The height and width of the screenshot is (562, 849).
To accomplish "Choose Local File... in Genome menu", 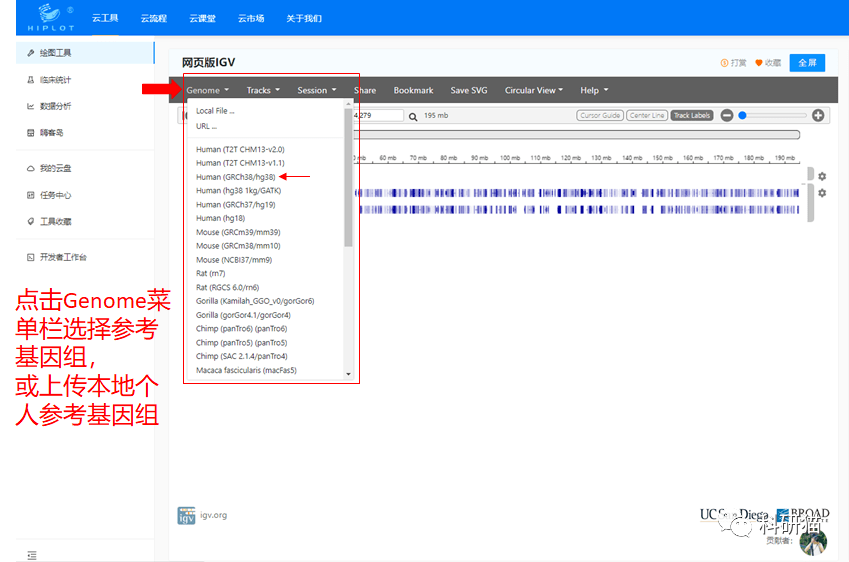I will (215, 111).
